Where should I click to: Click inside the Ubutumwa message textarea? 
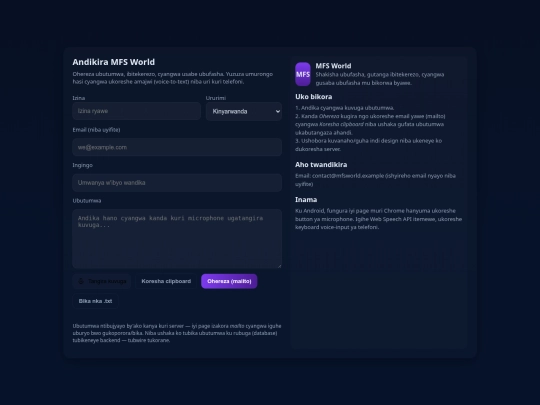point(177,239)
